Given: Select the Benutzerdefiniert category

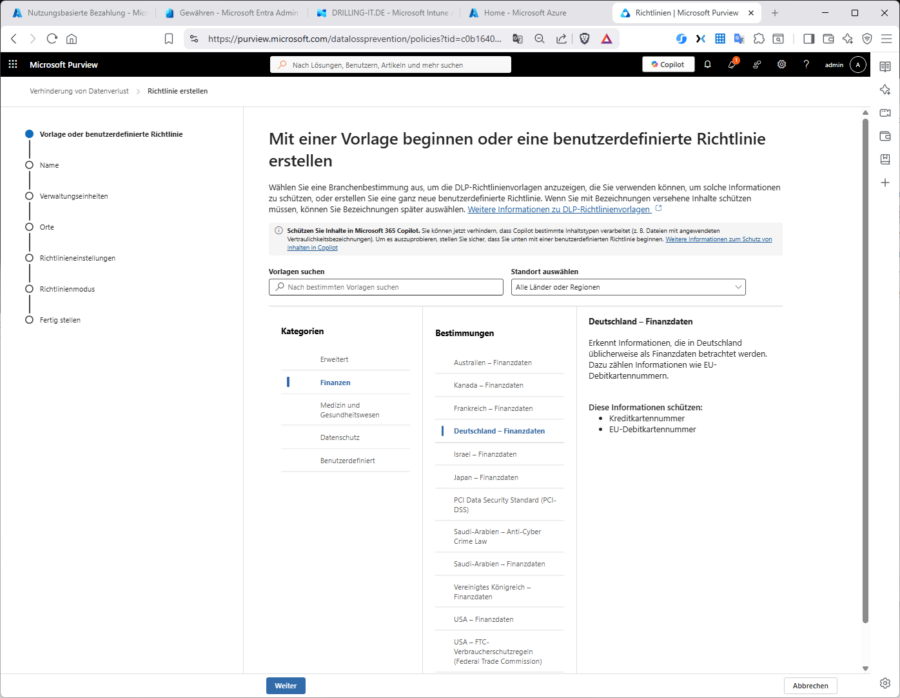Looking at the screenshot, I should [346, 460].
